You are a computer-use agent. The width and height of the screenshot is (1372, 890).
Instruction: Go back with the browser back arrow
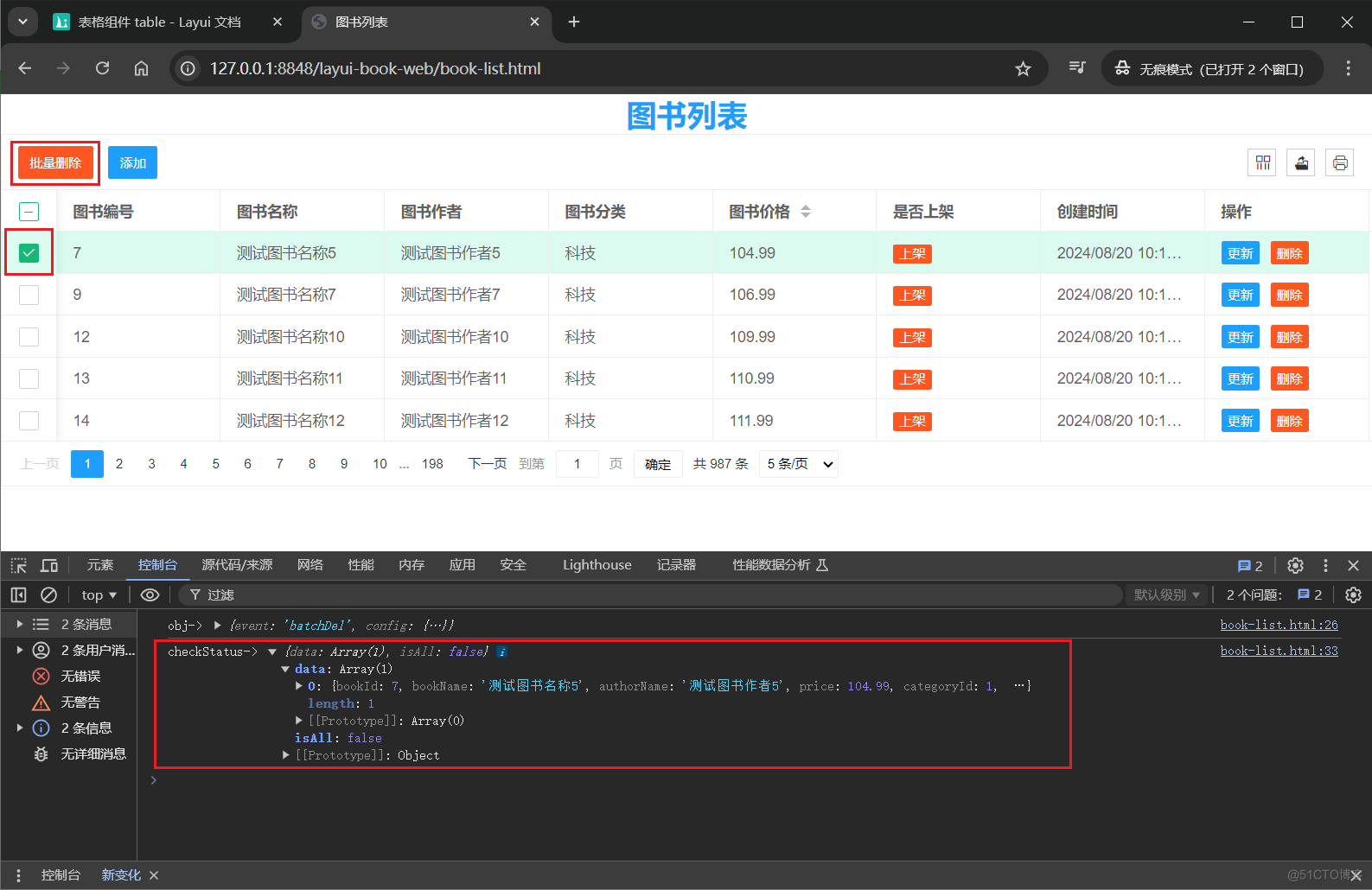[x=25, y=68]
